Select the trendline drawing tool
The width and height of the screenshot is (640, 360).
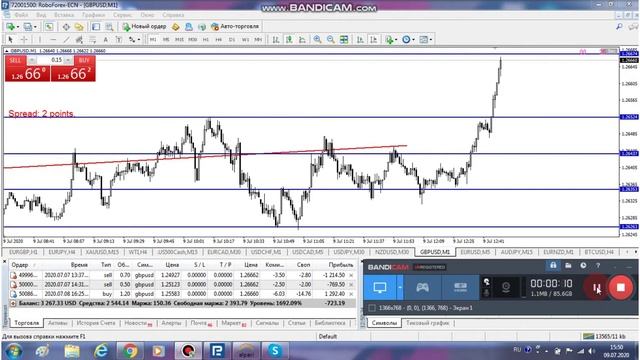(66, 40)
